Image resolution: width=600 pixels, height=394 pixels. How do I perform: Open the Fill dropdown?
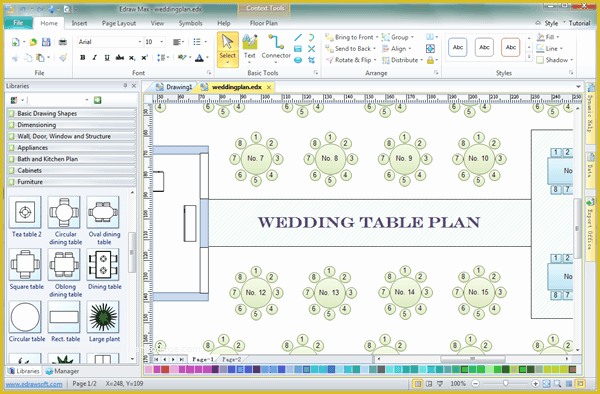(x=558, y=37)
